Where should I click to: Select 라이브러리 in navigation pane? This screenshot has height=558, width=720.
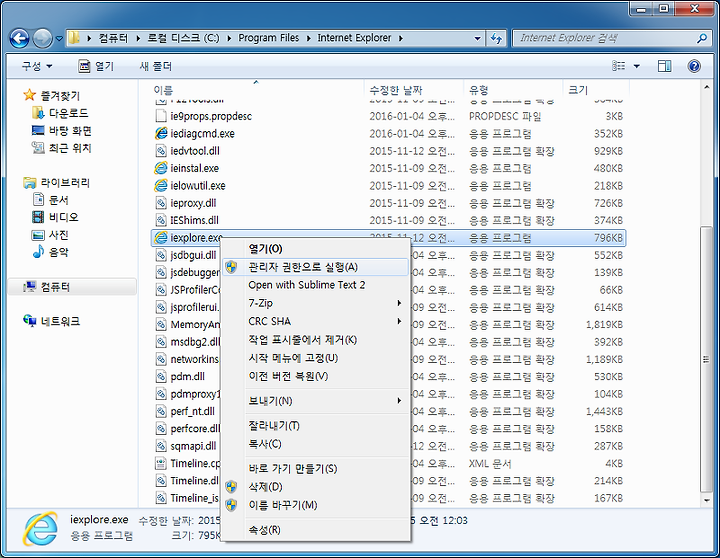(x=56, y=183)
